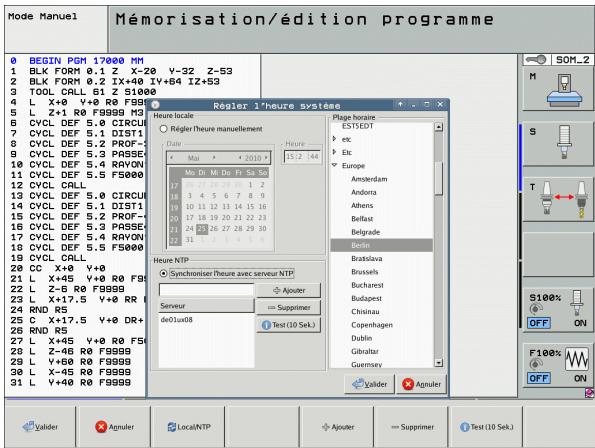Click program line 3 TOOL CALL 61
This screenshot has height=448, width=595.
point(83,92)
